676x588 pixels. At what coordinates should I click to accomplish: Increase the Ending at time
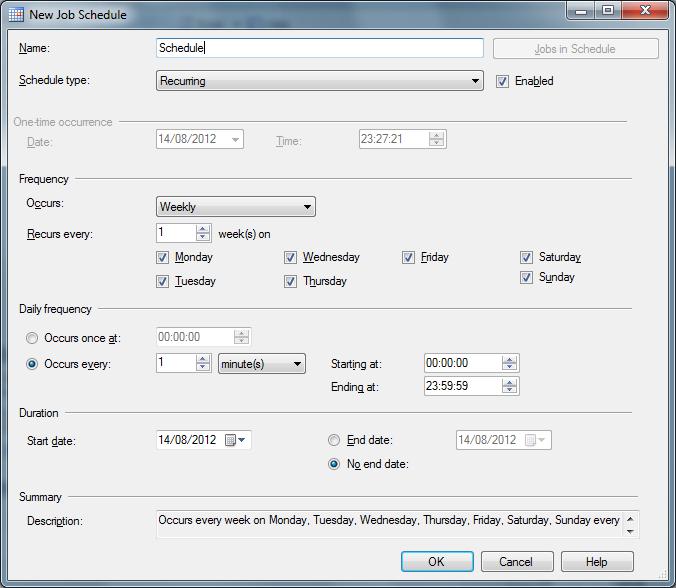[x=509, y=382]
